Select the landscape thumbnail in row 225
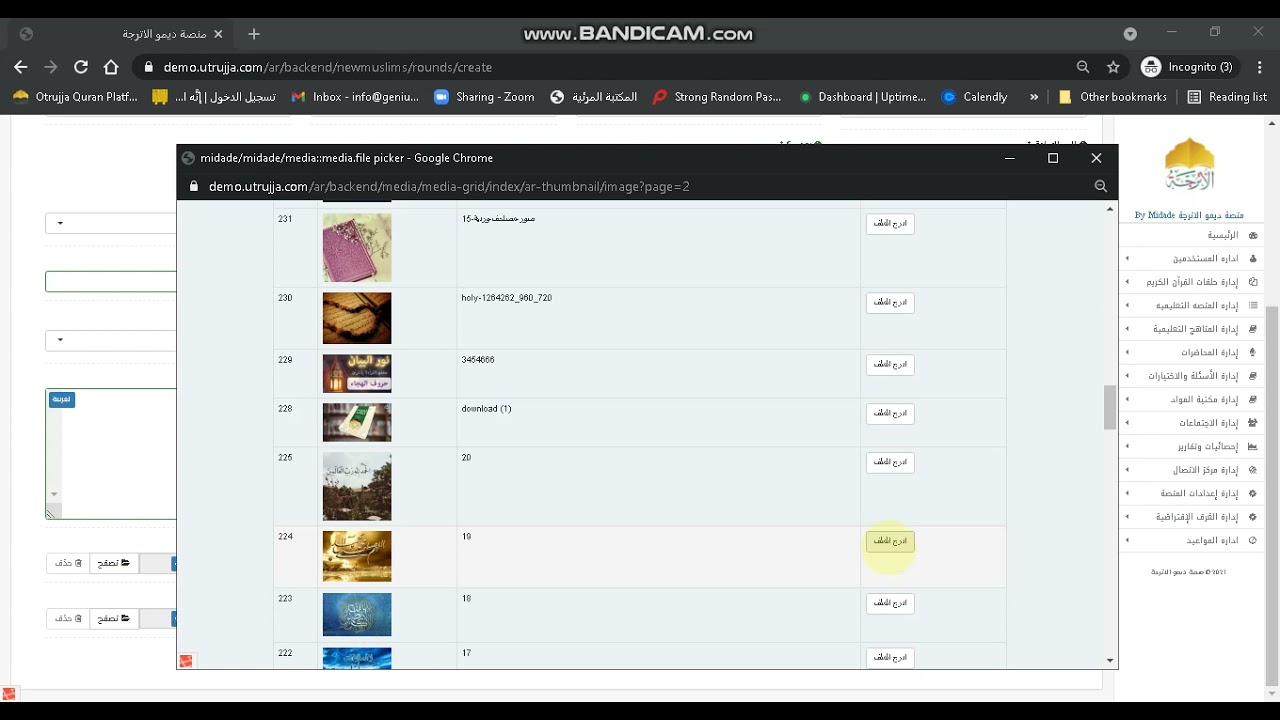The image size is (1280, 720). [357, 487]
